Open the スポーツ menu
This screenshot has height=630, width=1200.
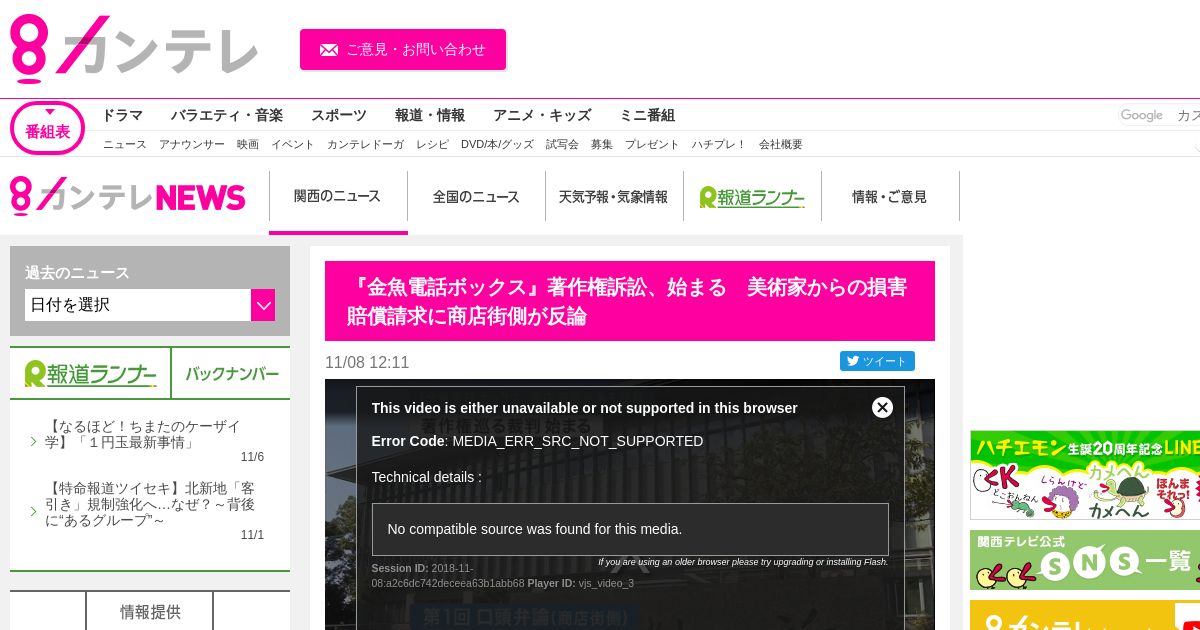(x=338, y=115)
